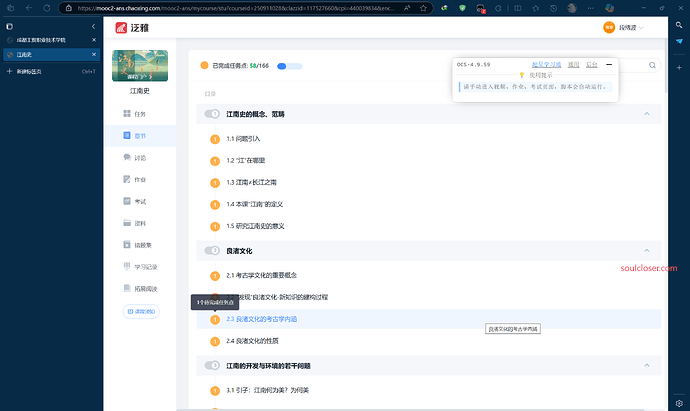Screen dimensions: 690x411
Task: Click orange task badge beside 3.1 引子
Action: (x=215, y=391)
